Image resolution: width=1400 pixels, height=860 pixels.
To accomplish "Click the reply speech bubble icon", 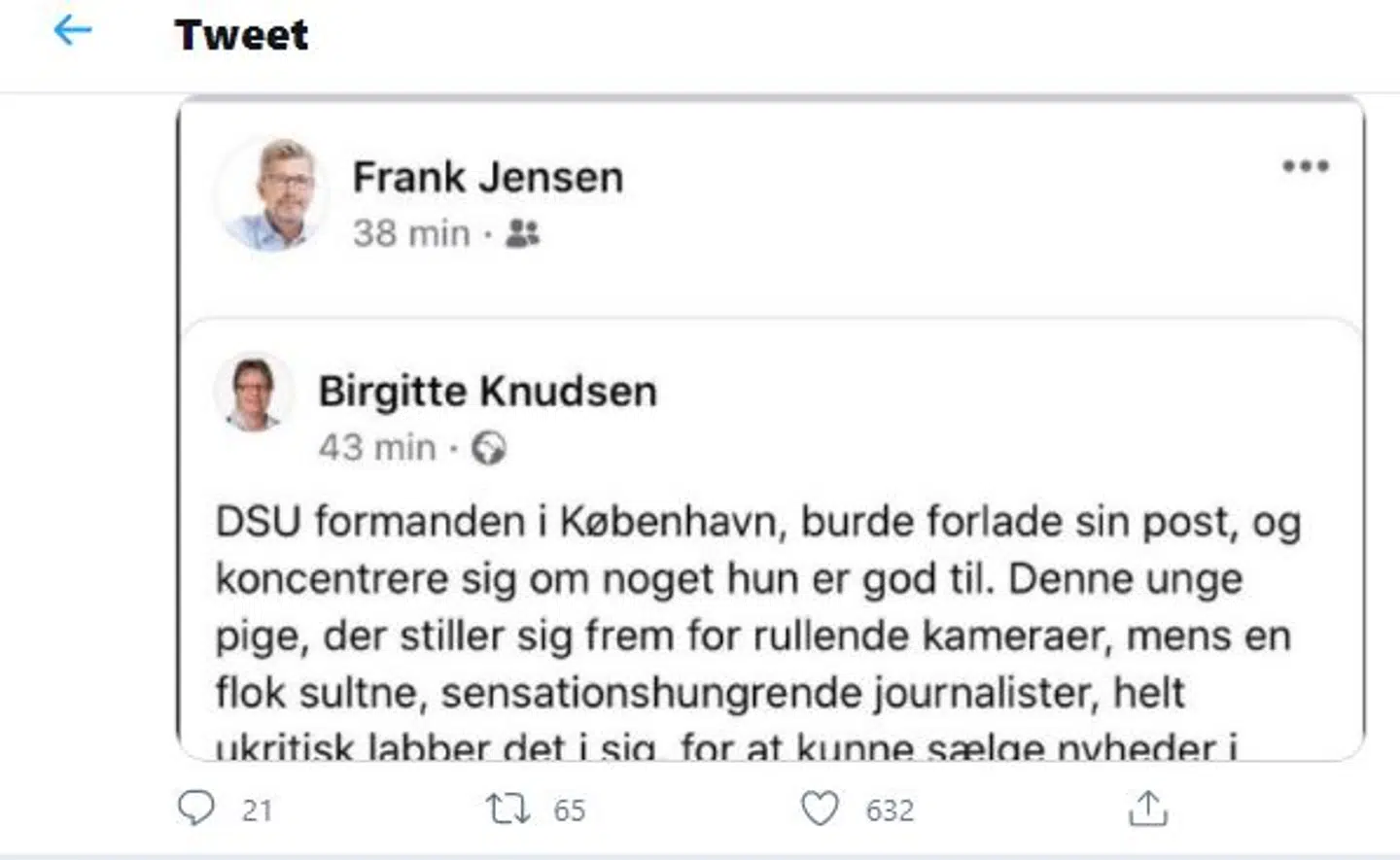I will (x=196, y=808).
